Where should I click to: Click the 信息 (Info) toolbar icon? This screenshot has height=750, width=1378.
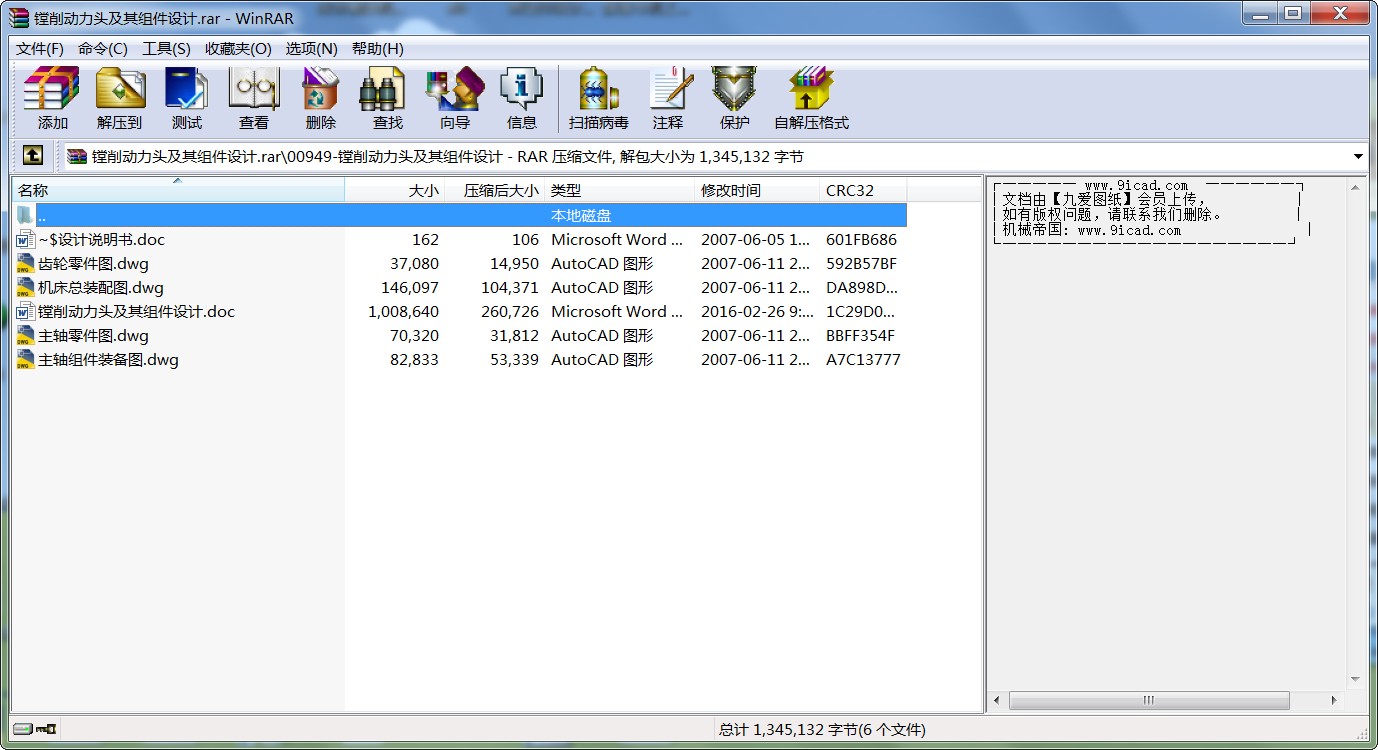[521, 97]
